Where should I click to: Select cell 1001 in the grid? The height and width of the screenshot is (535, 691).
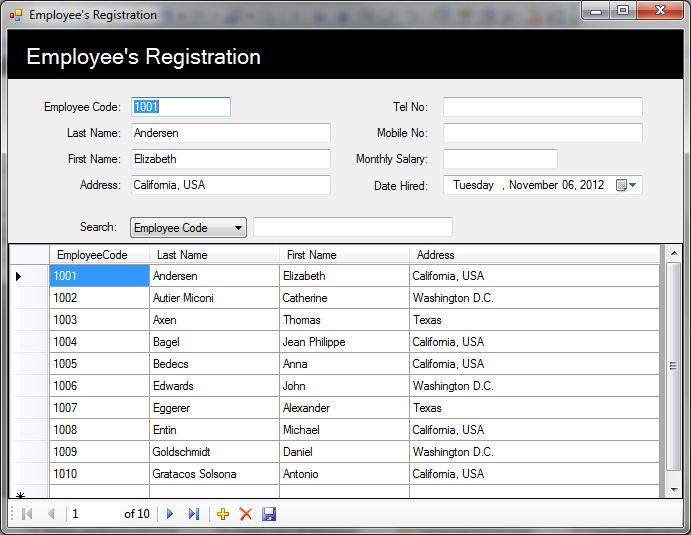[100, 276]
